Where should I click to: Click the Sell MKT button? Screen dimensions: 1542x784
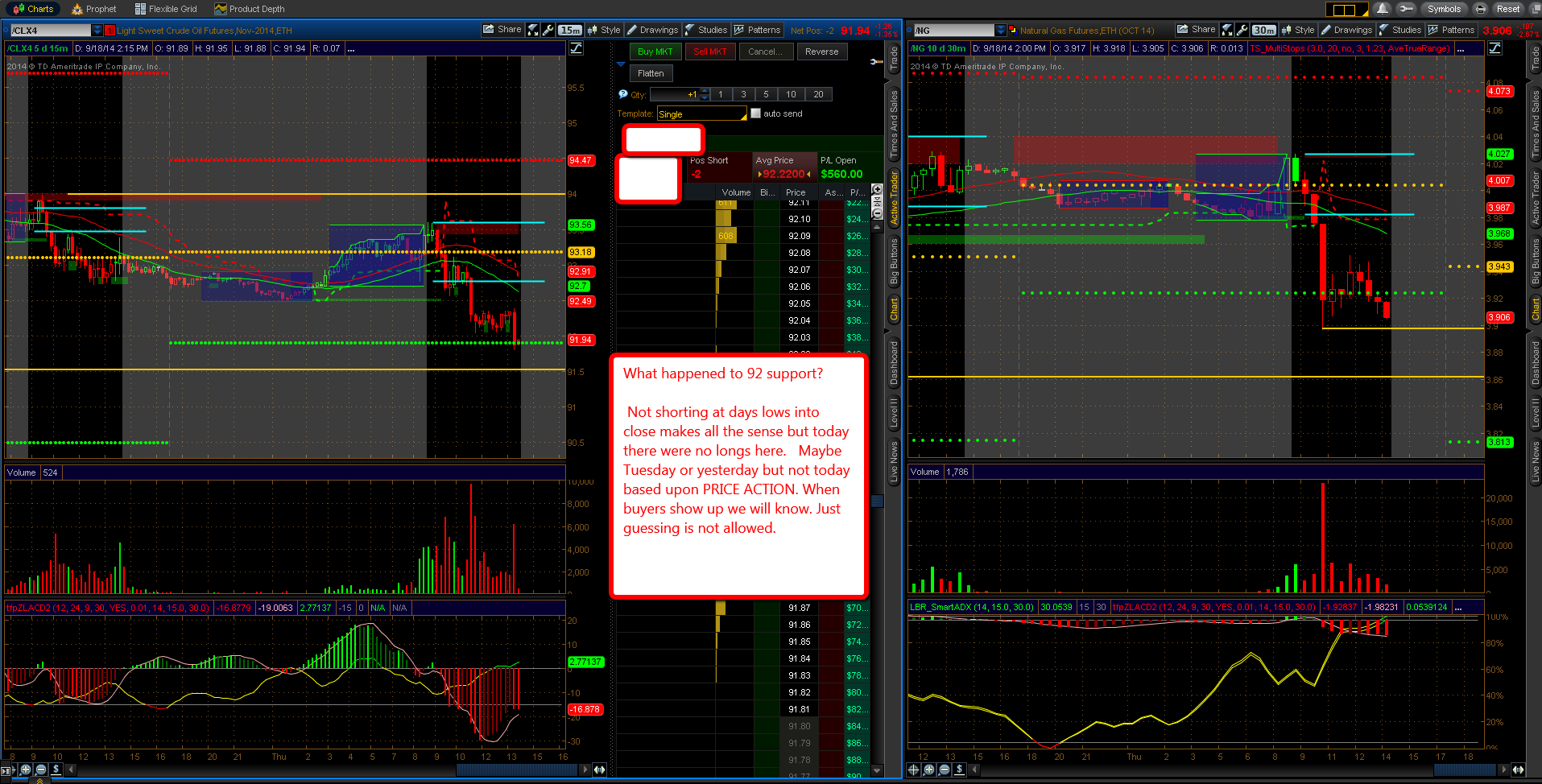click(710, 52)
